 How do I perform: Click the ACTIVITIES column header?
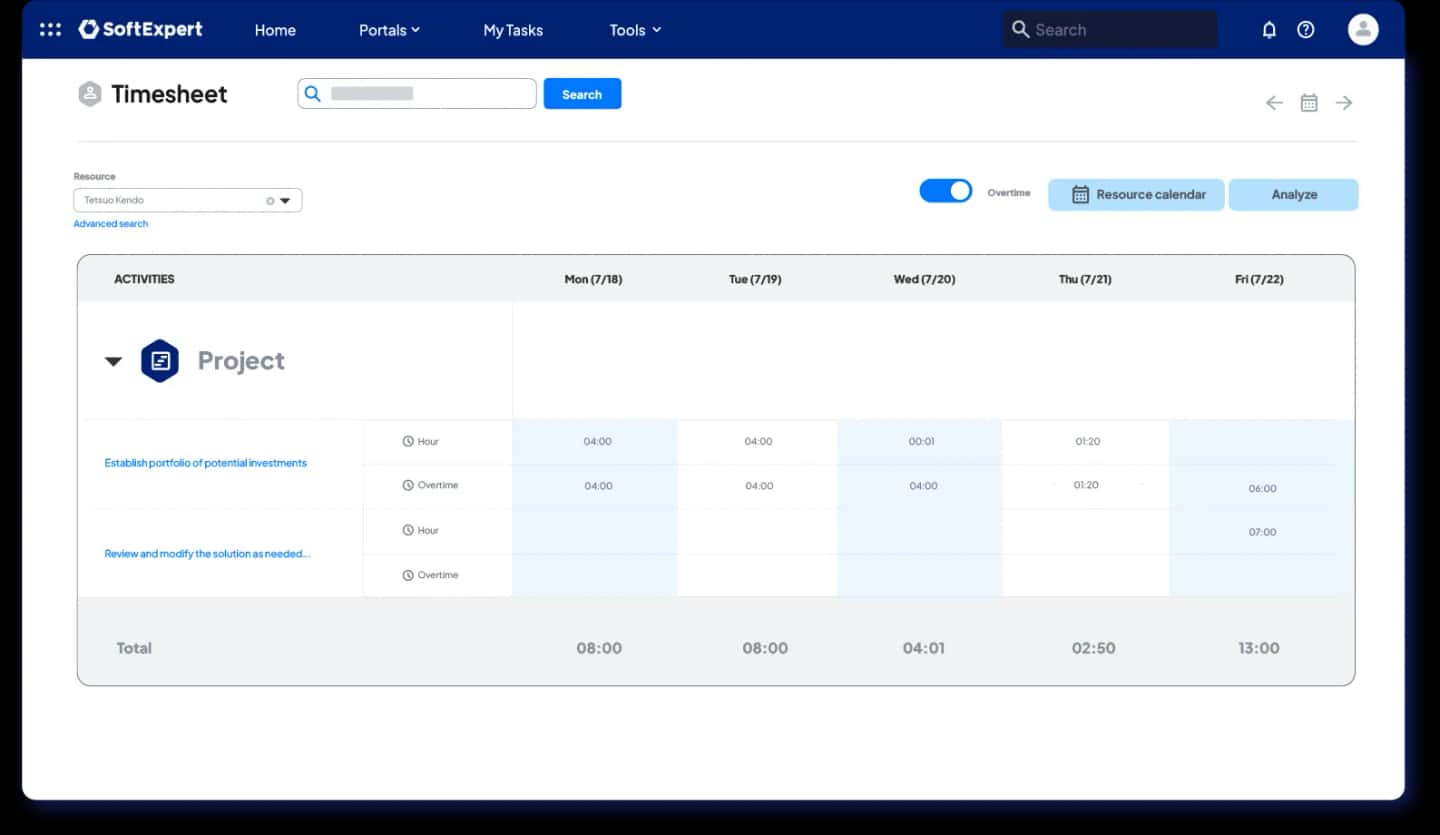[144, 279]
